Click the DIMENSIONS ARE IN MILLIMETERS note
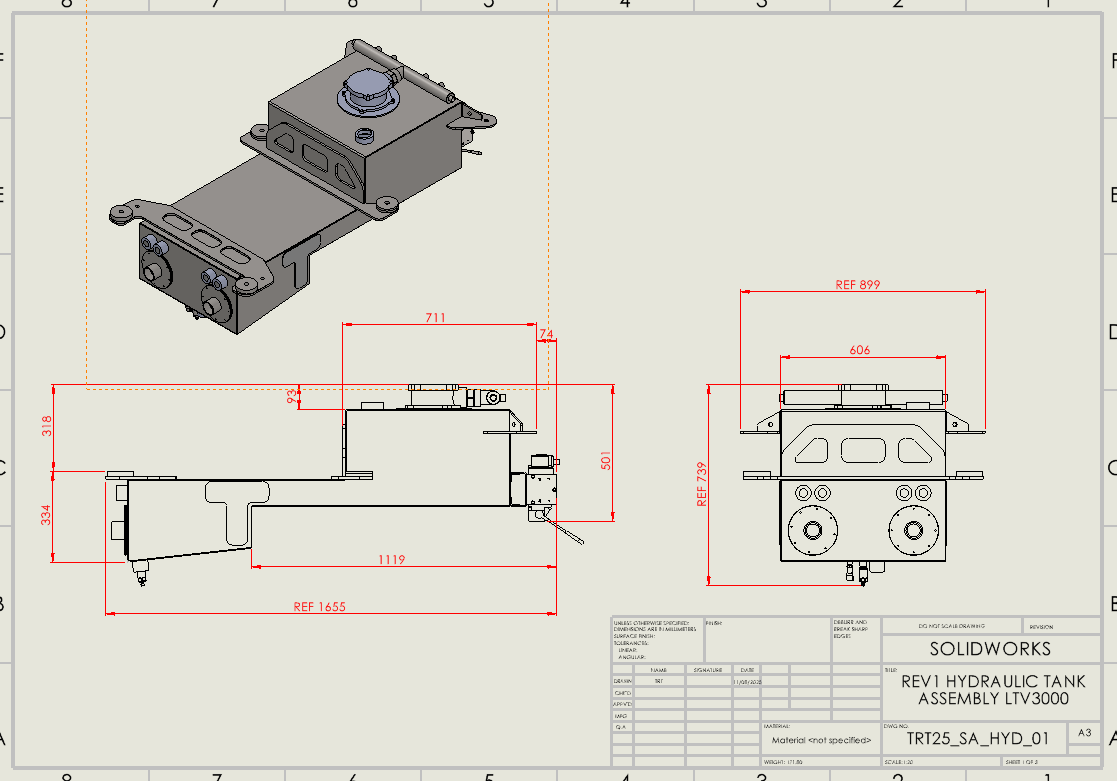Screen dimensions: 1117x781 [655, 629]
